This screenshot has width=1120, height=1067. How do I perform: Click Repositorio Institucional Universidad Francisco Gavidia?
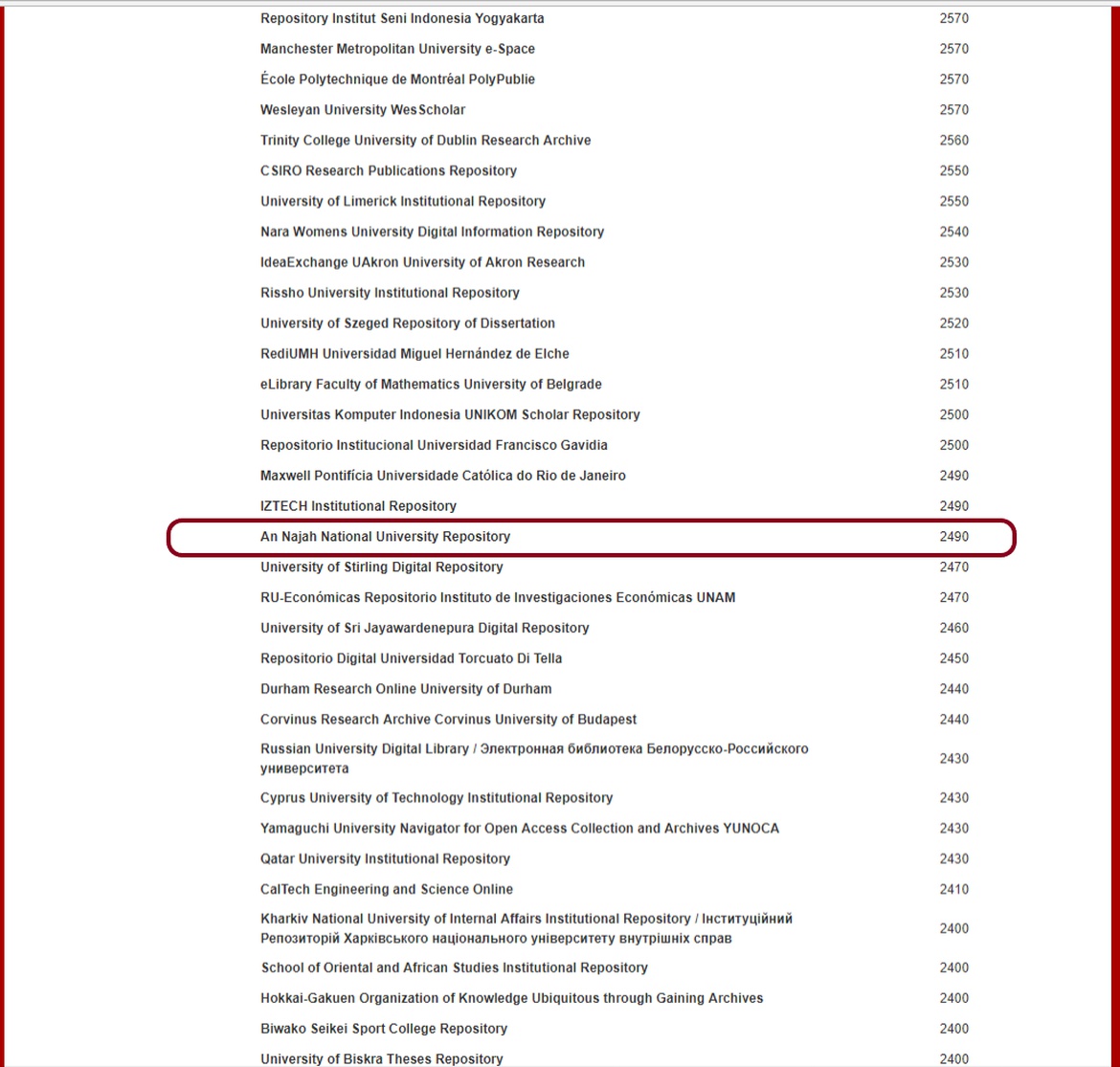pos(434,445)
